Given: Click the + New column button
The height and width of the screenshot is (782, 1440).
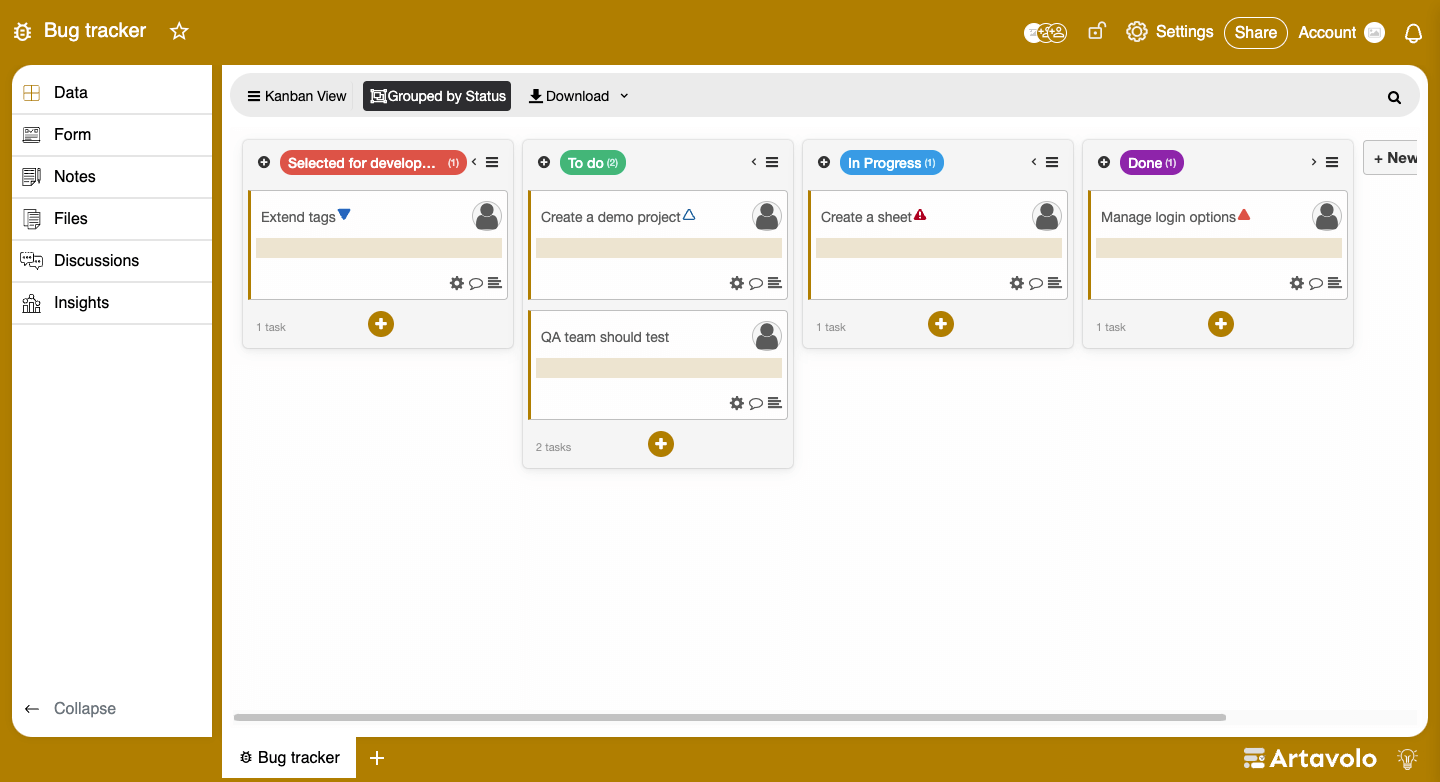Looking at the screenshot, I should [x=1394, y=158].
